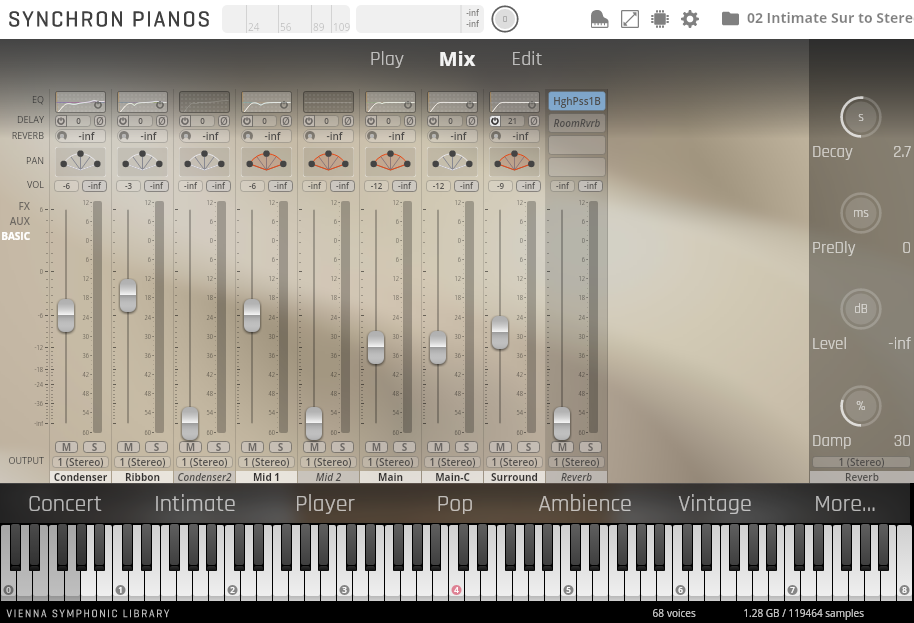Switch to the Play tab

[387, 59]
